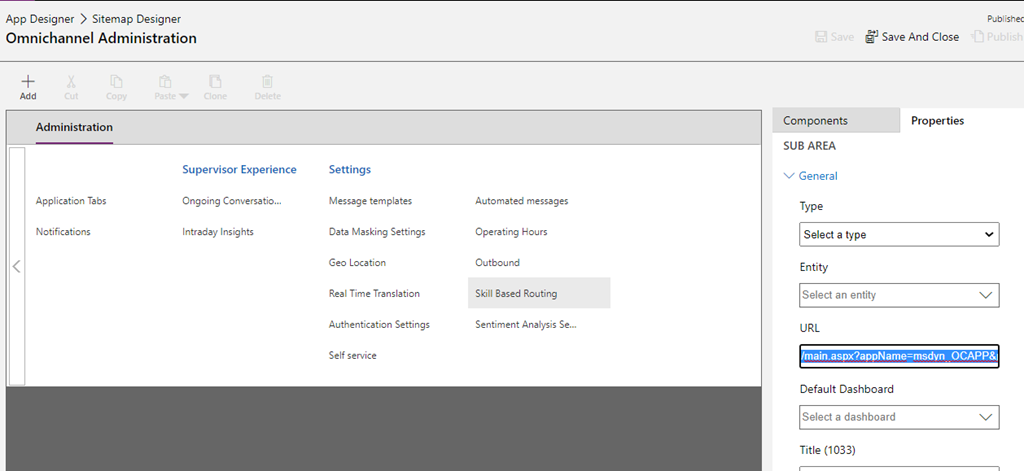Open the Entity combo box
Viewport: 1024px width, 471px height.
[x=899, y=295]
